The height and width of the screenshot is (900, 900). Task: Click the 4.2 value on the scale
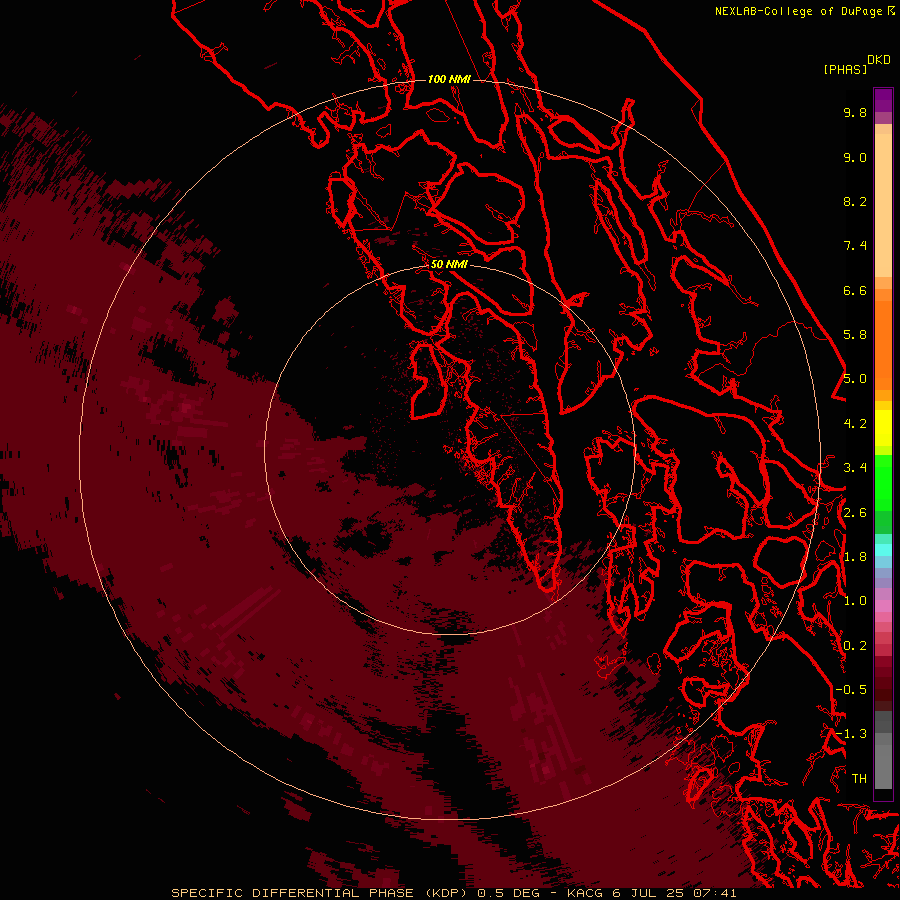coord(855,424)
